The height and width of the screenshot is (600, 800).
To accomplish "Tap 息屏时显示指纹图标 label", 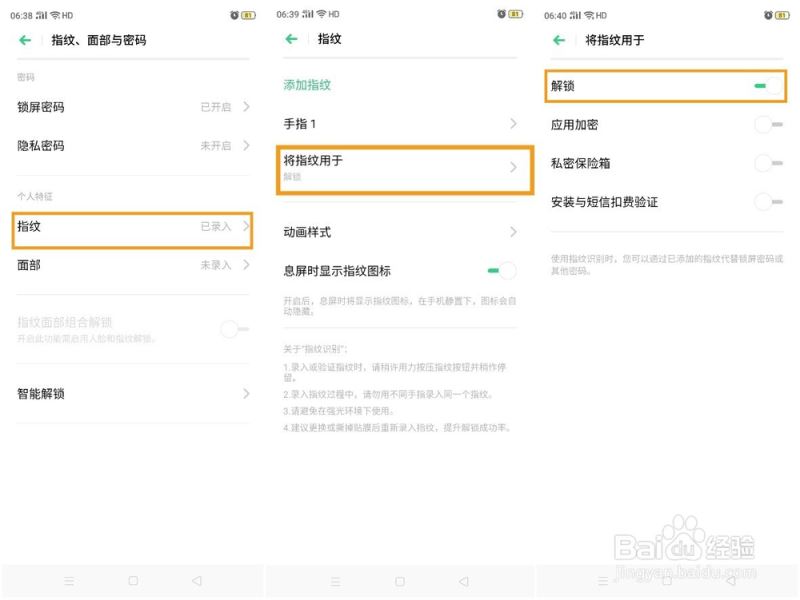I will (337, 271).
